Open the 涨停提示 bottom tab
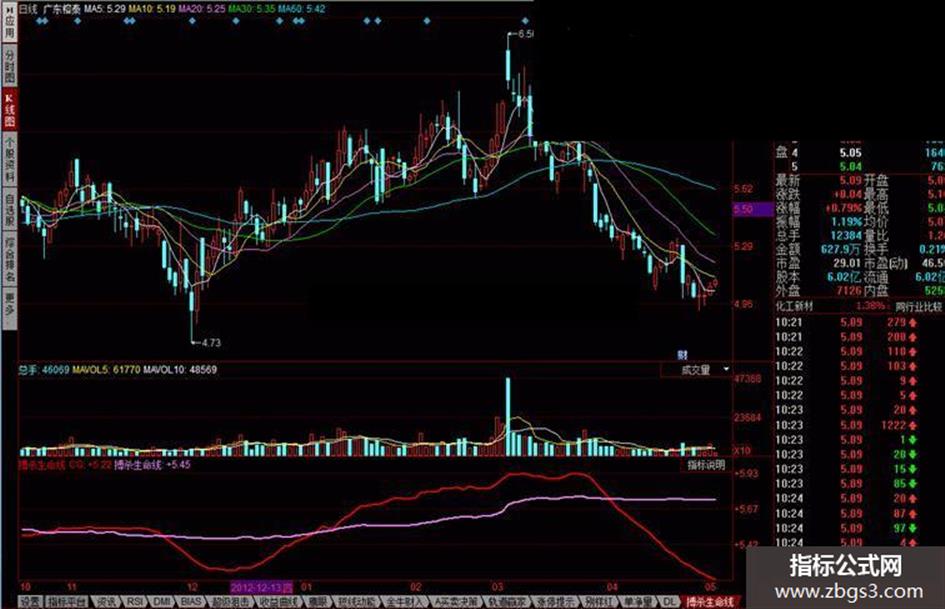This screenshot has height=609, width=945. [554, 601]
